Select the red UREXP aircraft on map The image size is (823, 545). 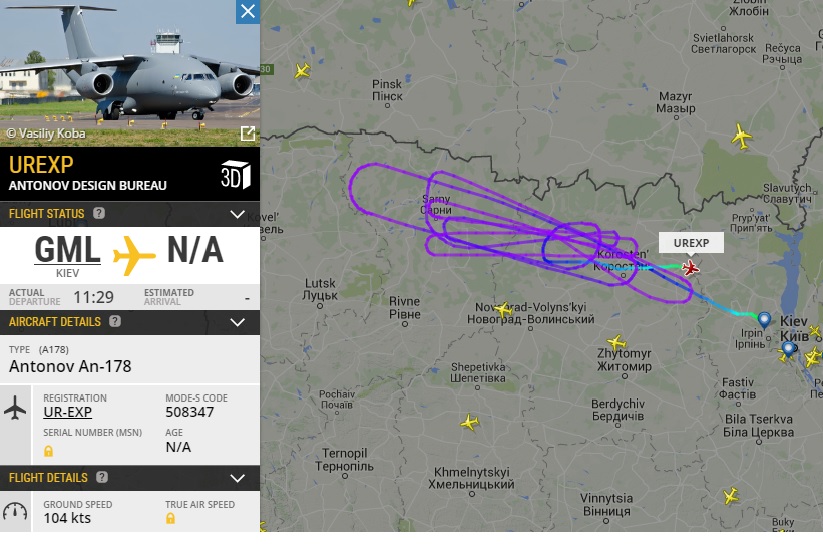click(x=690, y=268)
